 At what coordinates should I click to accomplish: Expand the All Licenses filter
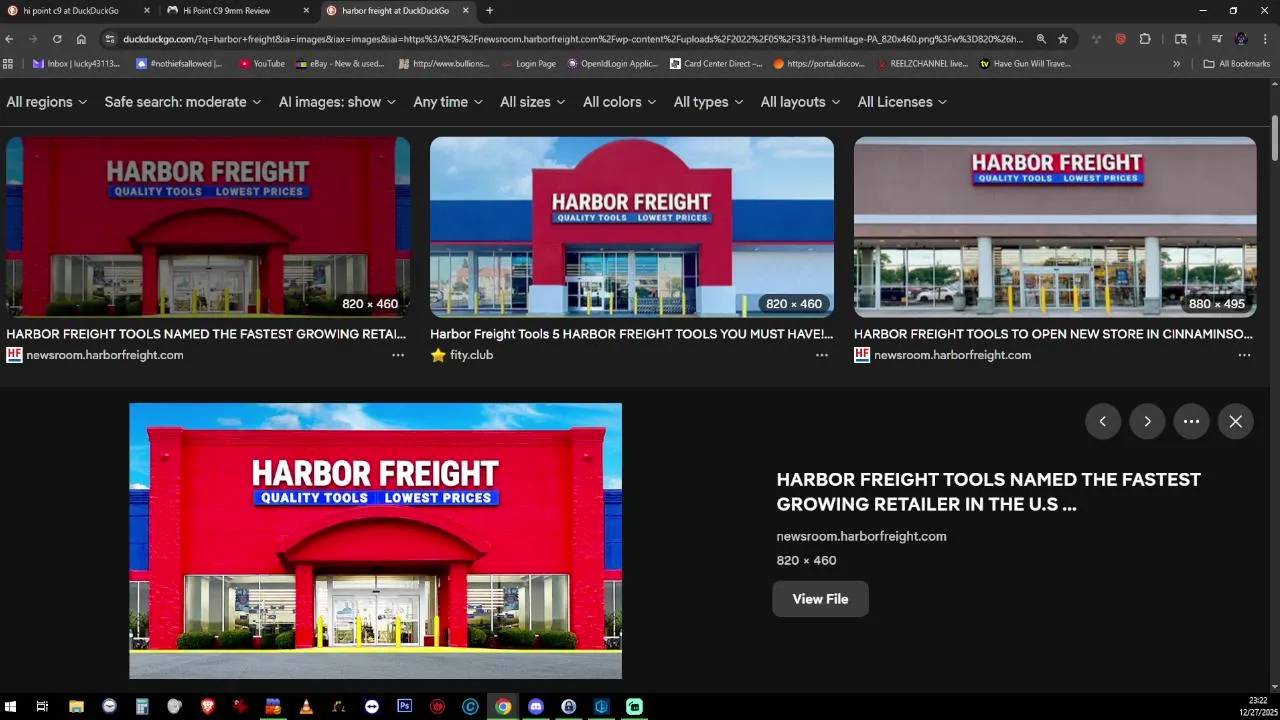click(902, 102)
